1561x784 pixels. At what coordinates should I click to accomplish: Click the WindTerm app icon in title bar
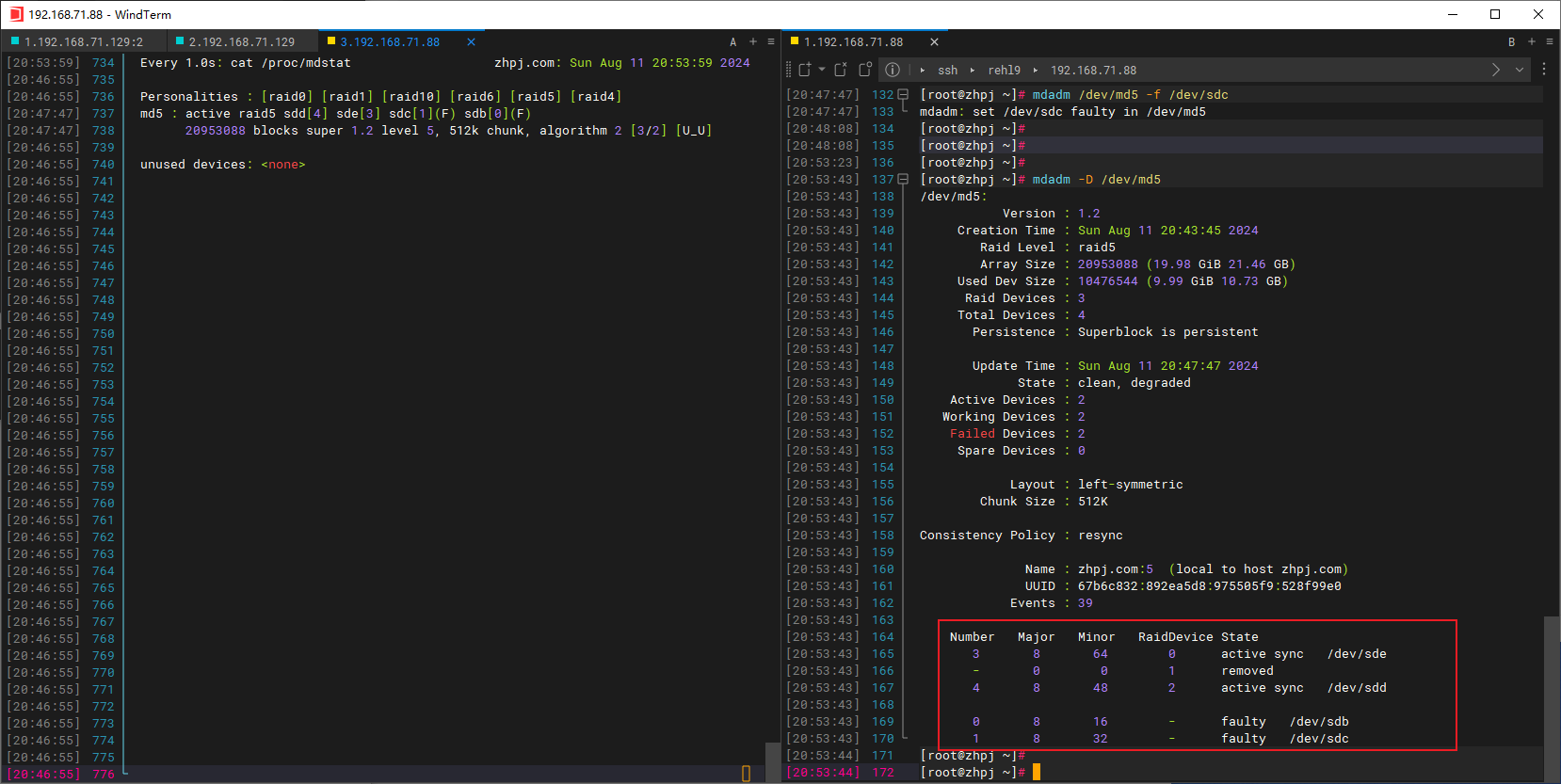point(16,14)
